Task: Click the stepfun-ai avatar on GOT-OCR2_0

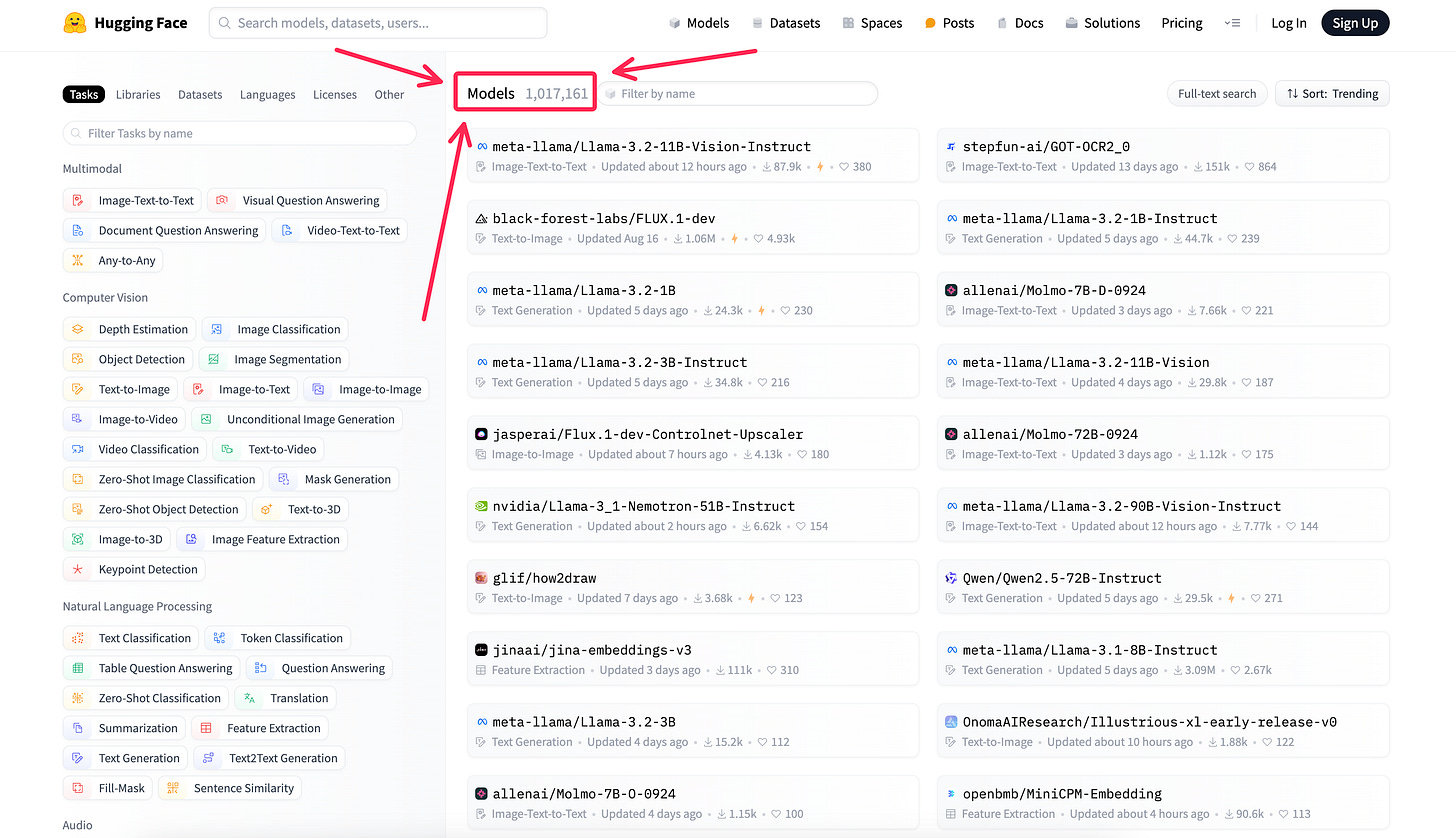Action: tap(952, 147)
